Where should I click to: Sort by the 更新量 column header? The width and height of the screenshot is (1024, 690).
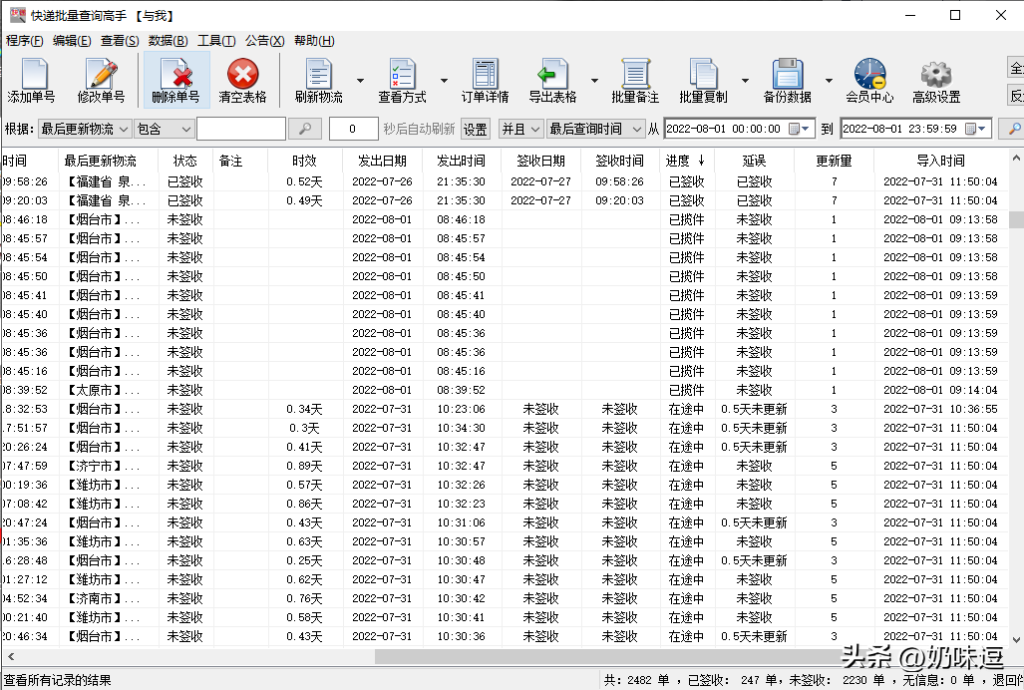coord(834,161)
